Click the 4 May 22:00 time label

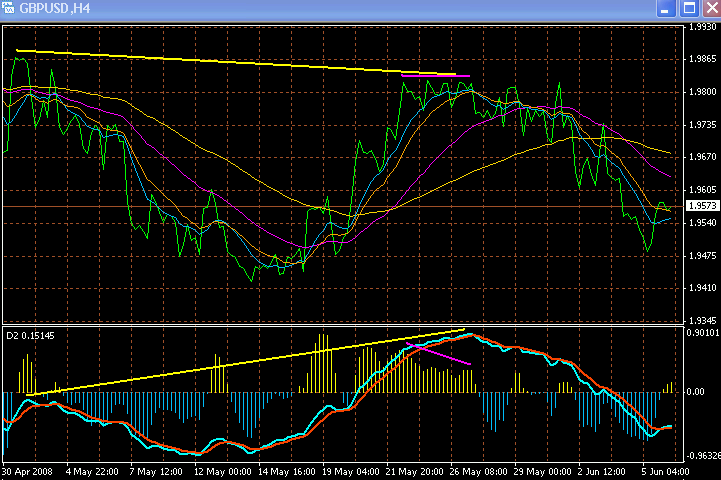92,472
